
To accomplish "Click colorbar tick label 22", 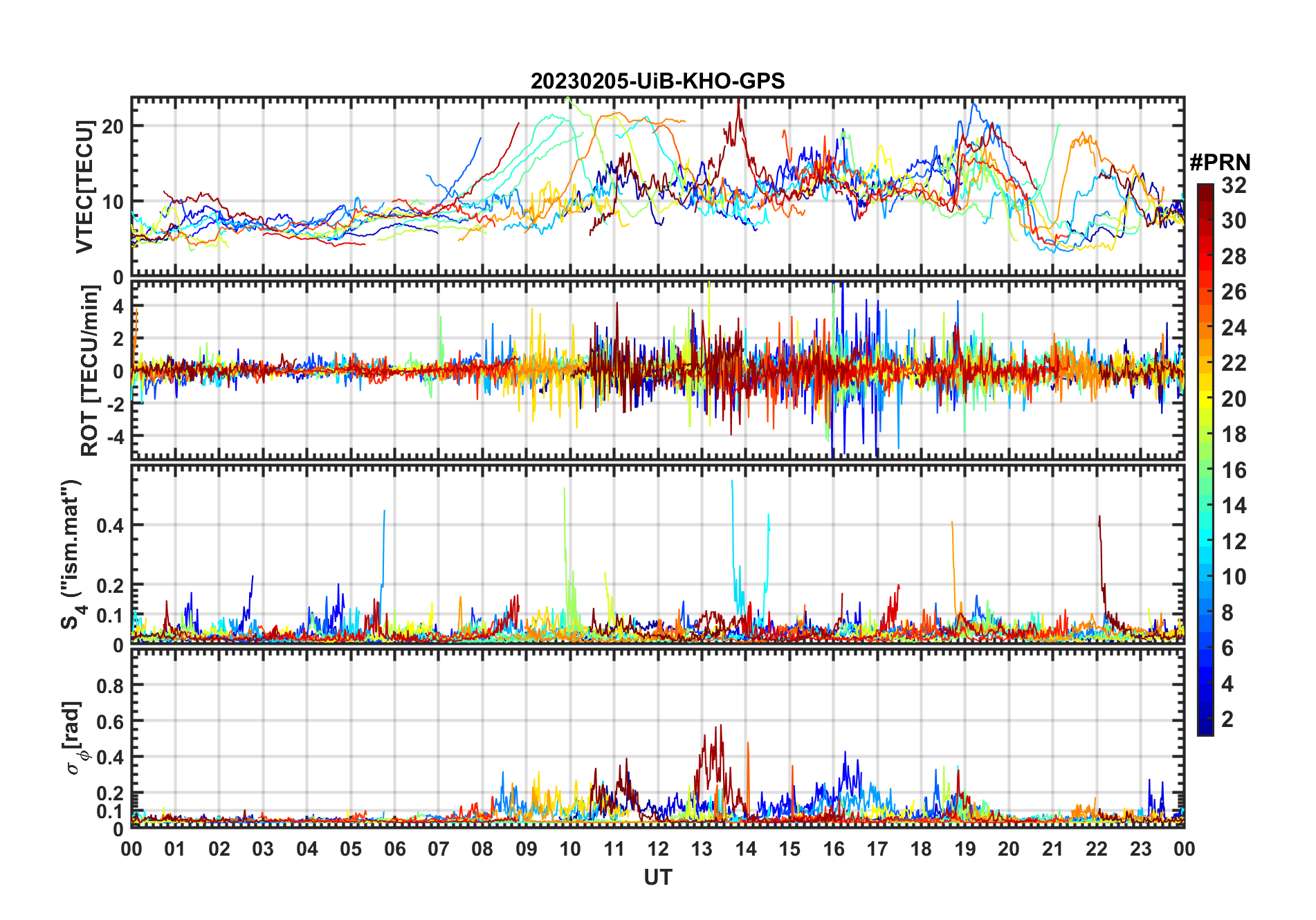I will point(1234,363).
